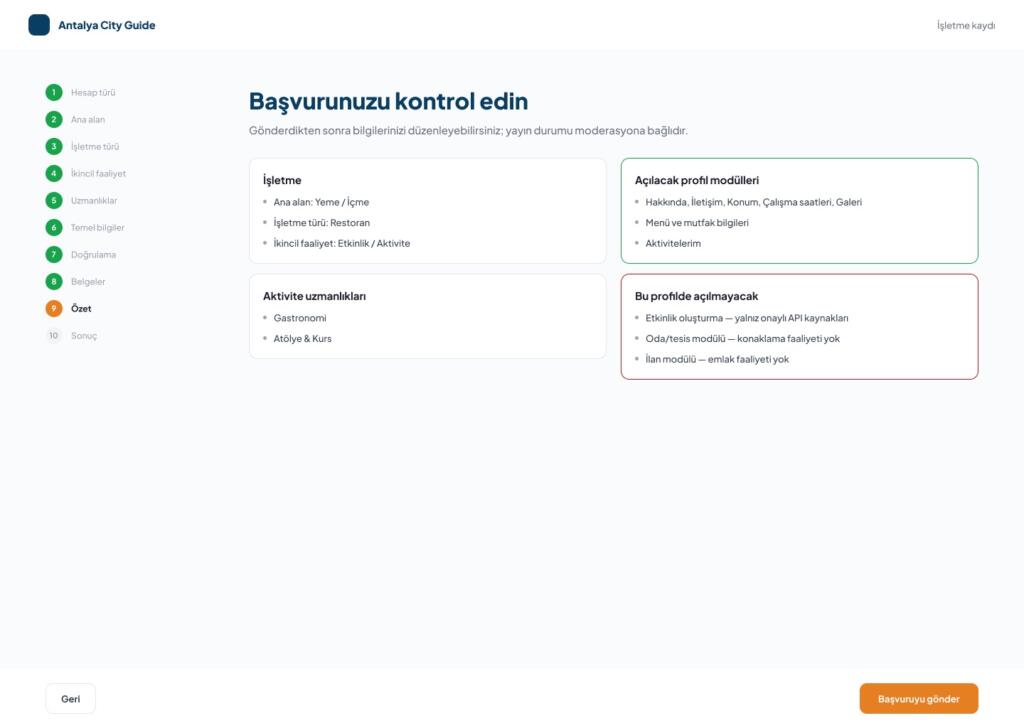Click the Bu profilde açılmayacak title
Viewport: 1024px width, 728px height.
(696, 296)
